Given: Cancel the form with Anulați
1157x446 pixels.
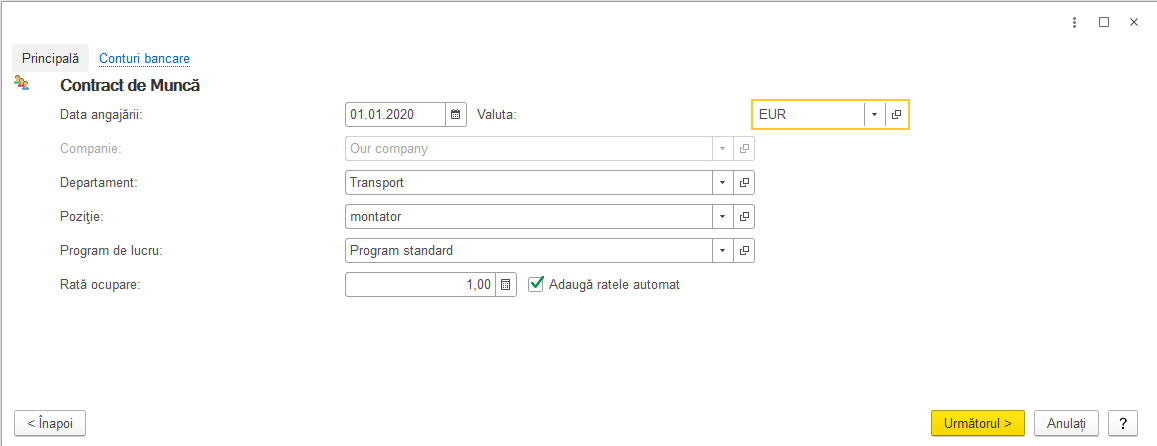Looking at the screenshot, I should [x=1066, y=423].
